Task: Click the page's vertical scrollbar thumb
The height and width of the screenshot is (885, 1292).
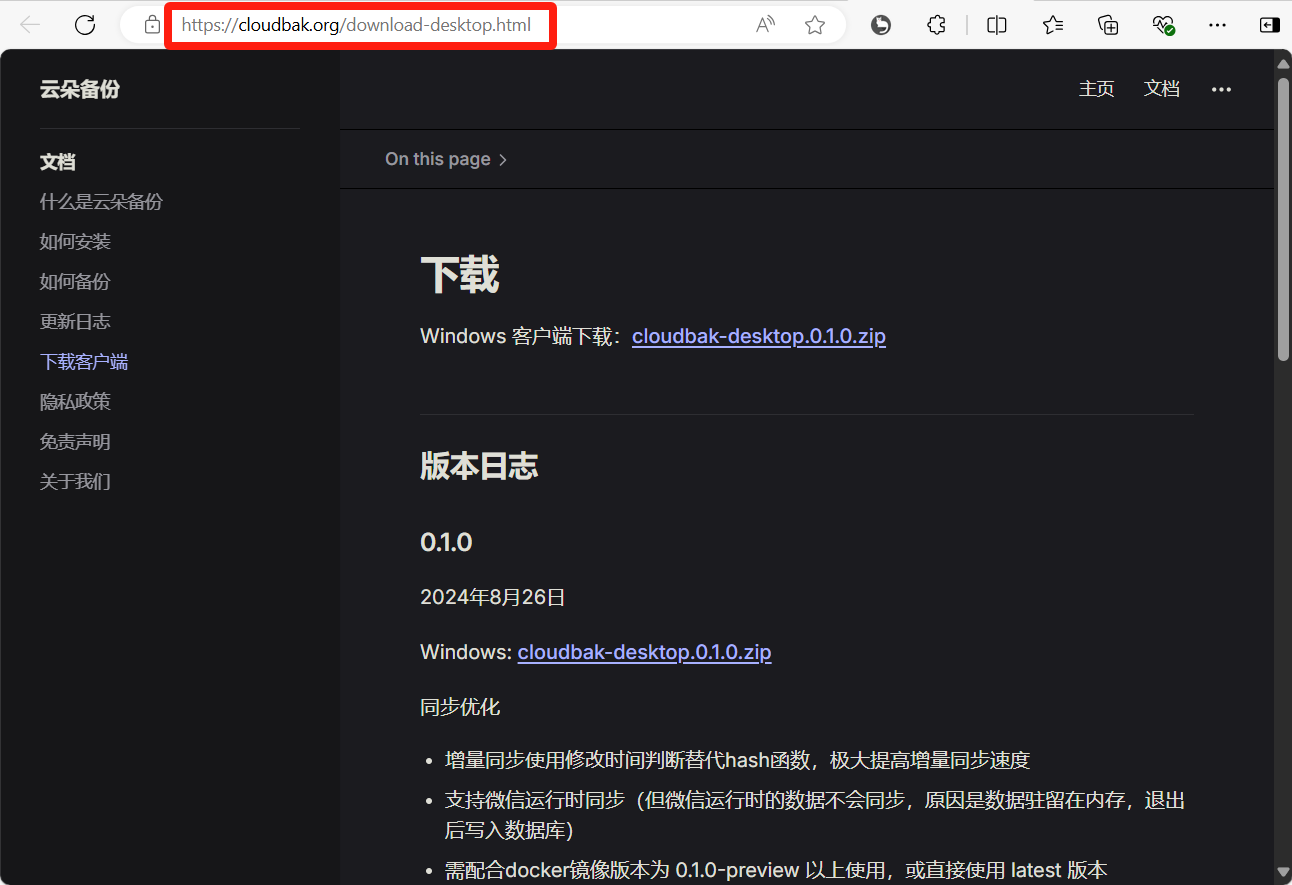Action: (1283, 220)
